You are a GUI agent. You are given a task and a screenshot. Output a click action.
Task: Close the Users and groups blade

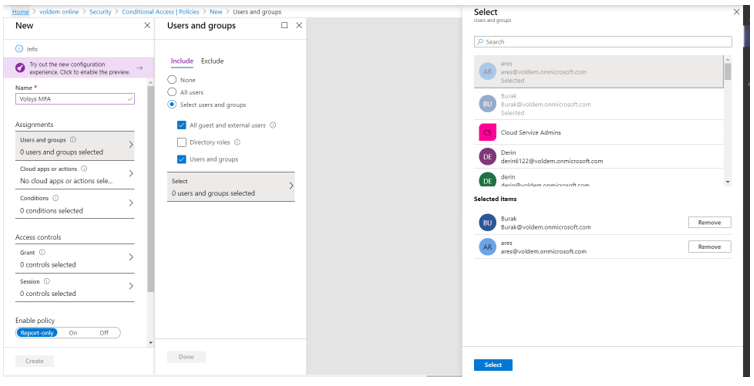(299, 25)
